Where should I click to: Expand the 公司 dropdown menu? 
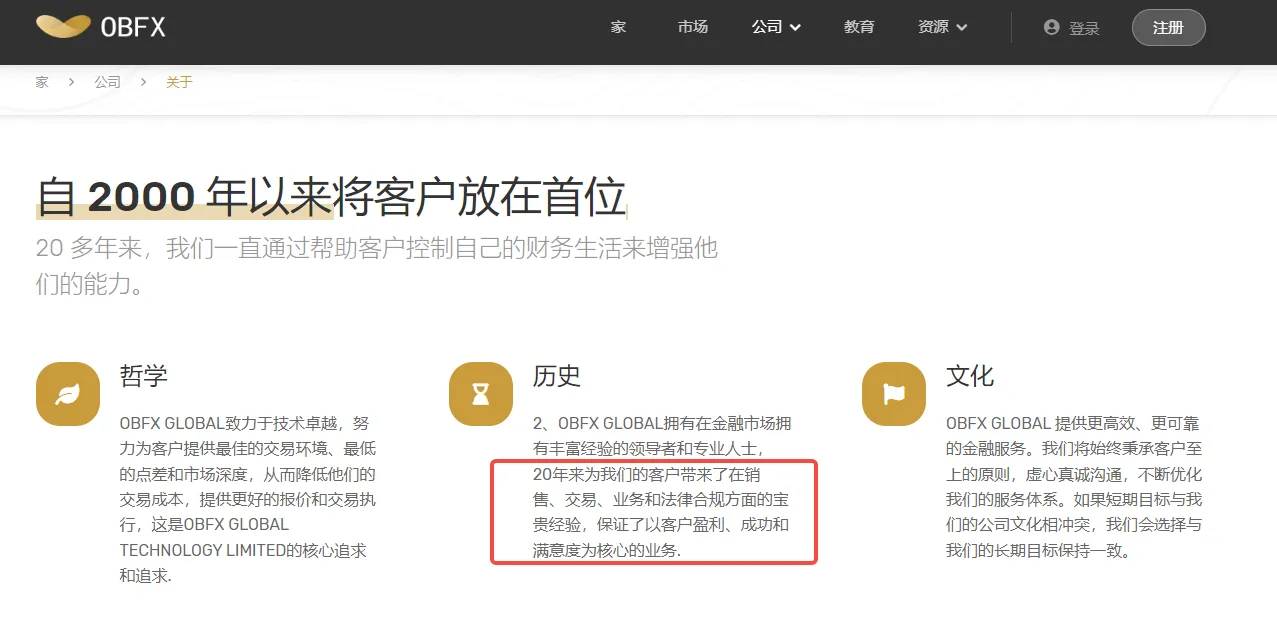tap(776, 27)
